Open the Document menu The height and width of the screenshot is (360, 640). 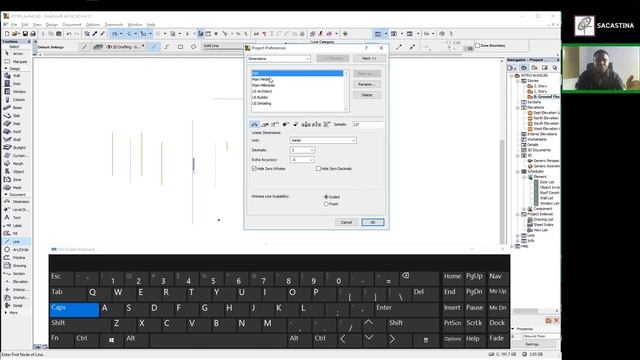click(x=72, y=25)
